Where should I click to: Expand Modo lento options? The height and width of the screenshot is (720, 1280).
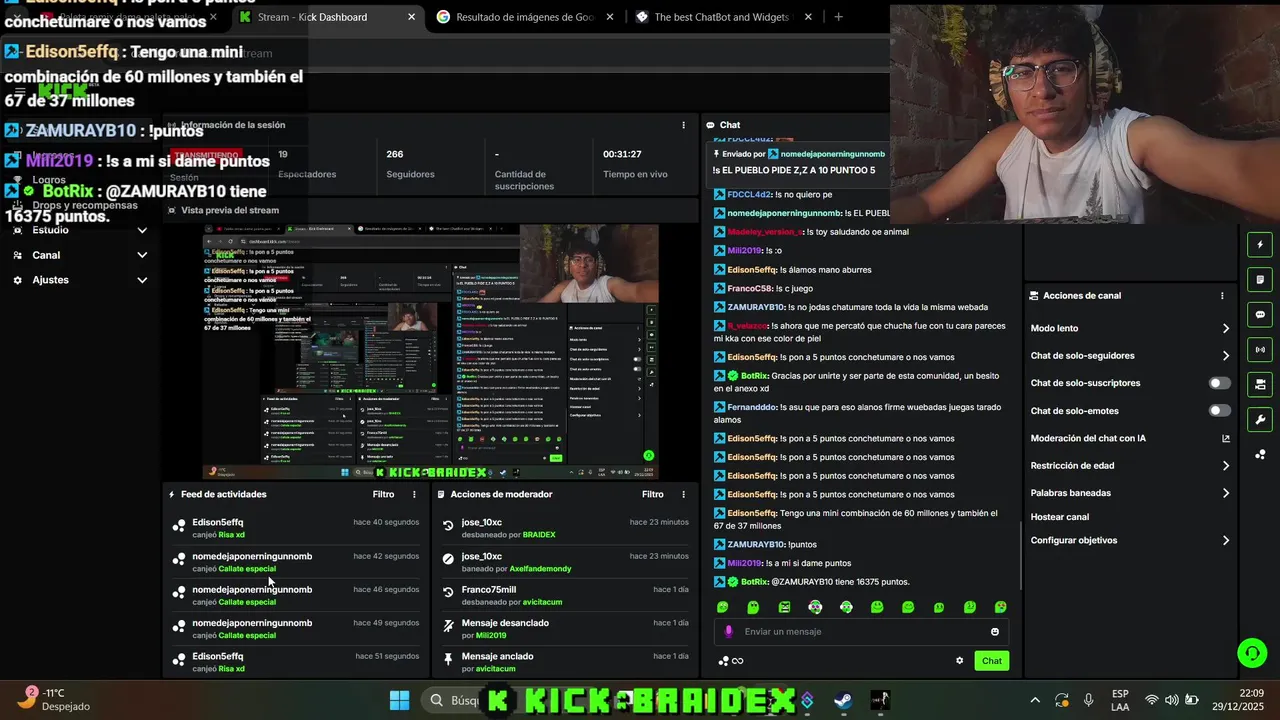point(1226,328)
